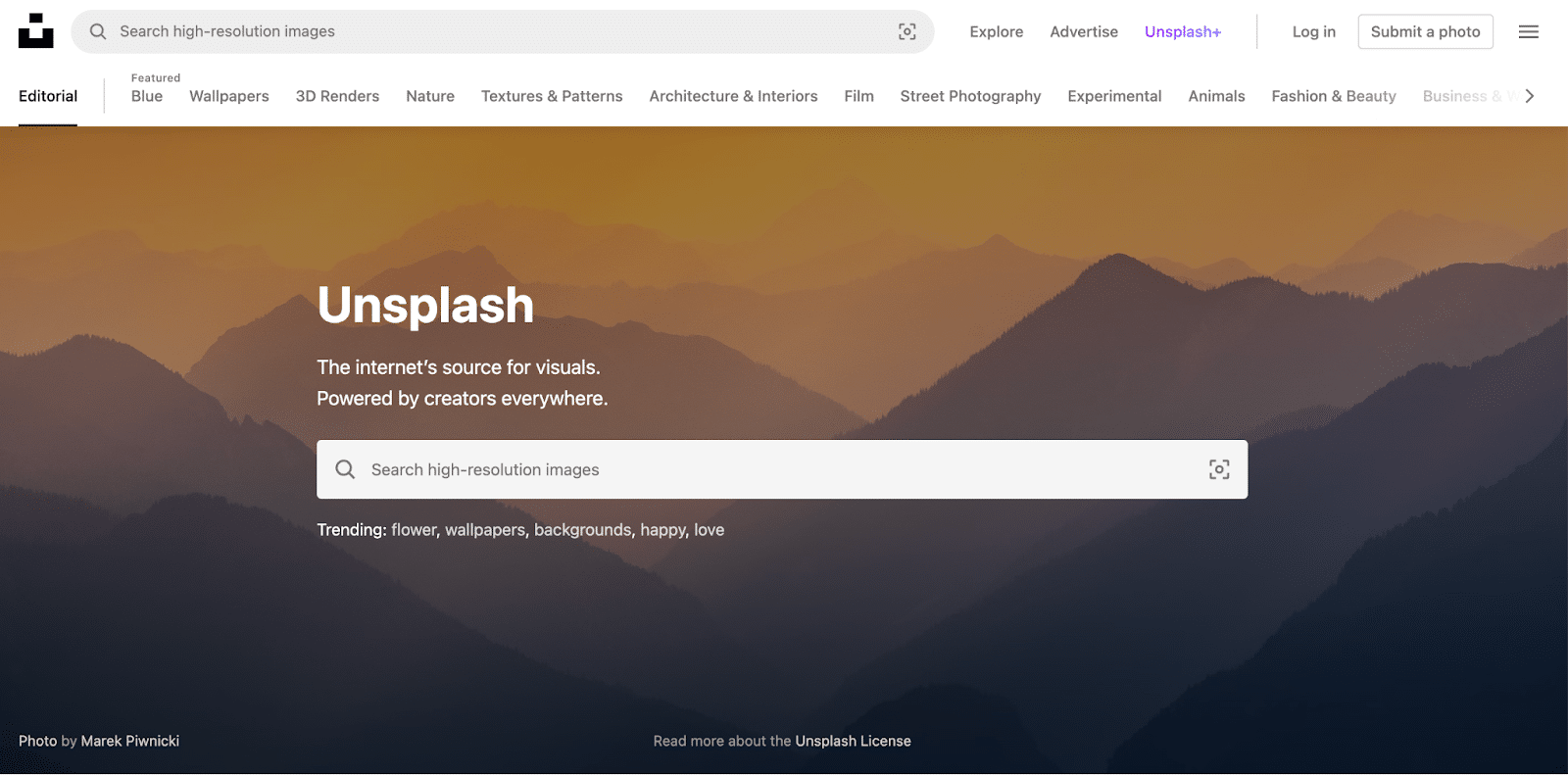
Task: Open the Advertise link
Action: coord(1084,31)
